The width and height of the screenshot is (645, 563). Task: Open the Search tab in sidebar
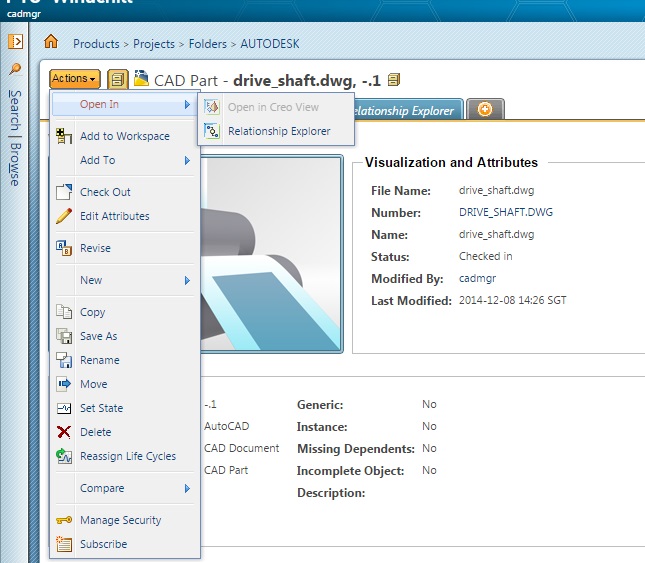tap(15, 110)
